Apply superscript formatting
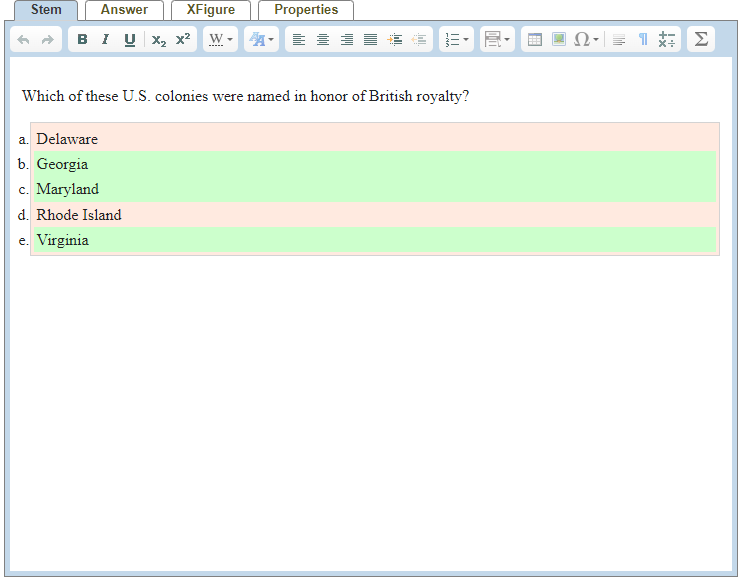The image size is (738, 584). pyautogui.click(x=182, y=40)
